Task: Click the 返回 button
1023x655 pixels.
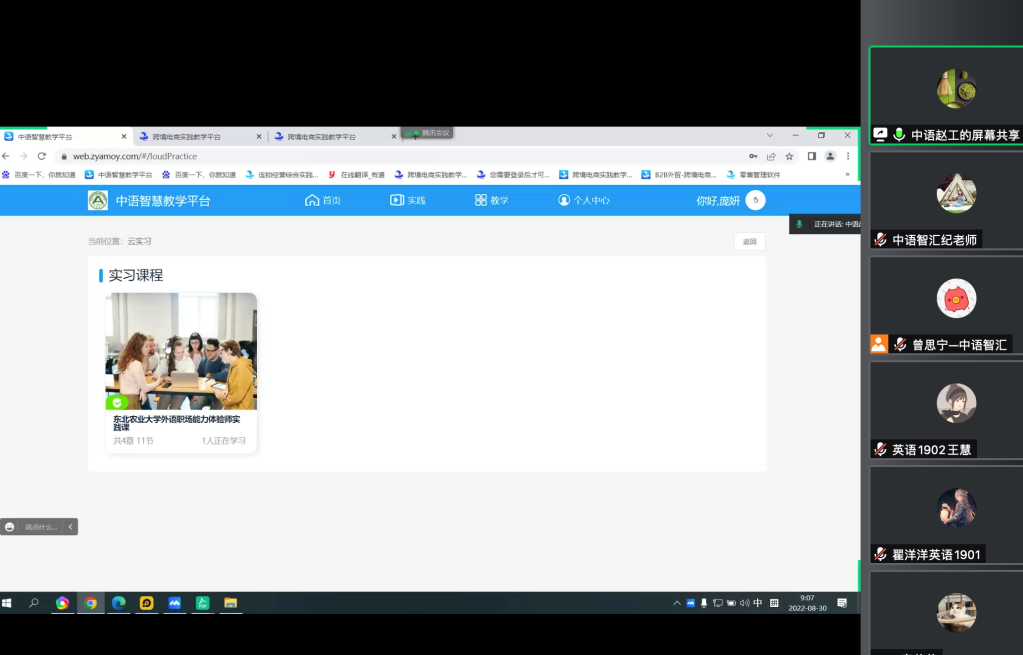Action: tap(750, 241)
